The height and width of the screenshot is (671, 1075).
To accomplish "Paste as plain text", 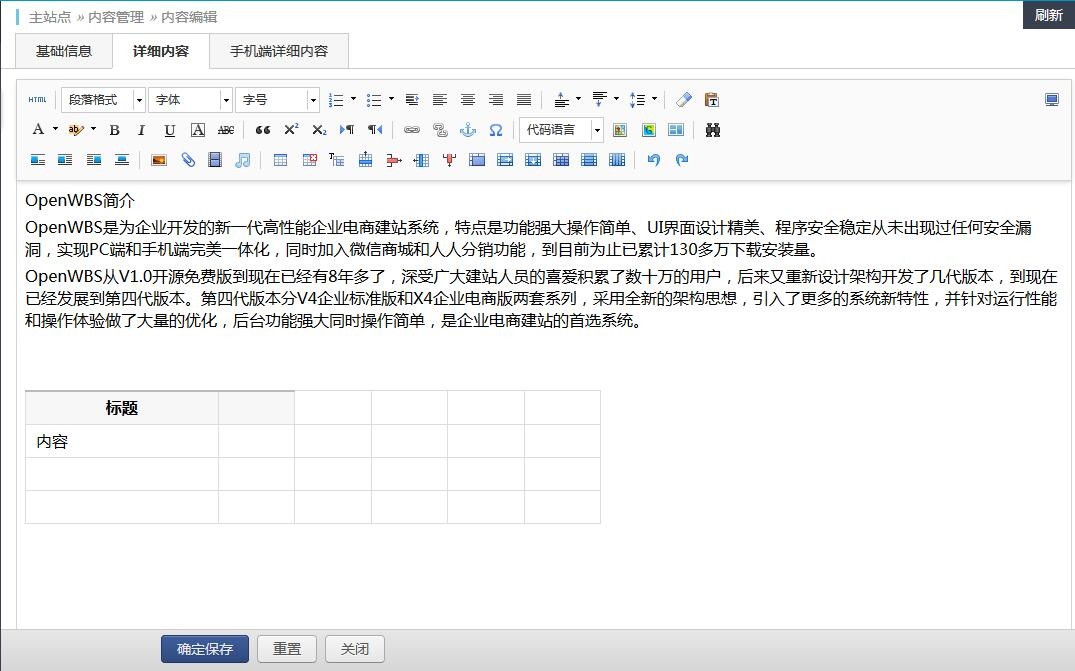I will 712,100.
